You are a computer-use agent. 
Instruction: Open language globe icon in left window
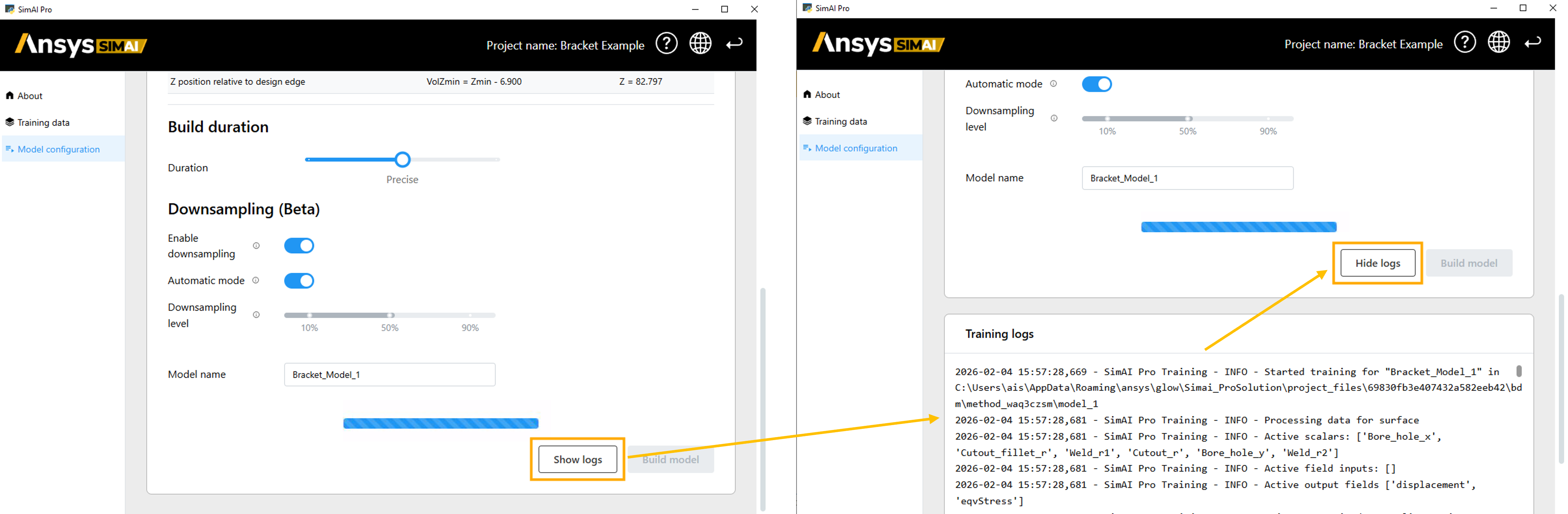click(700, 44)
